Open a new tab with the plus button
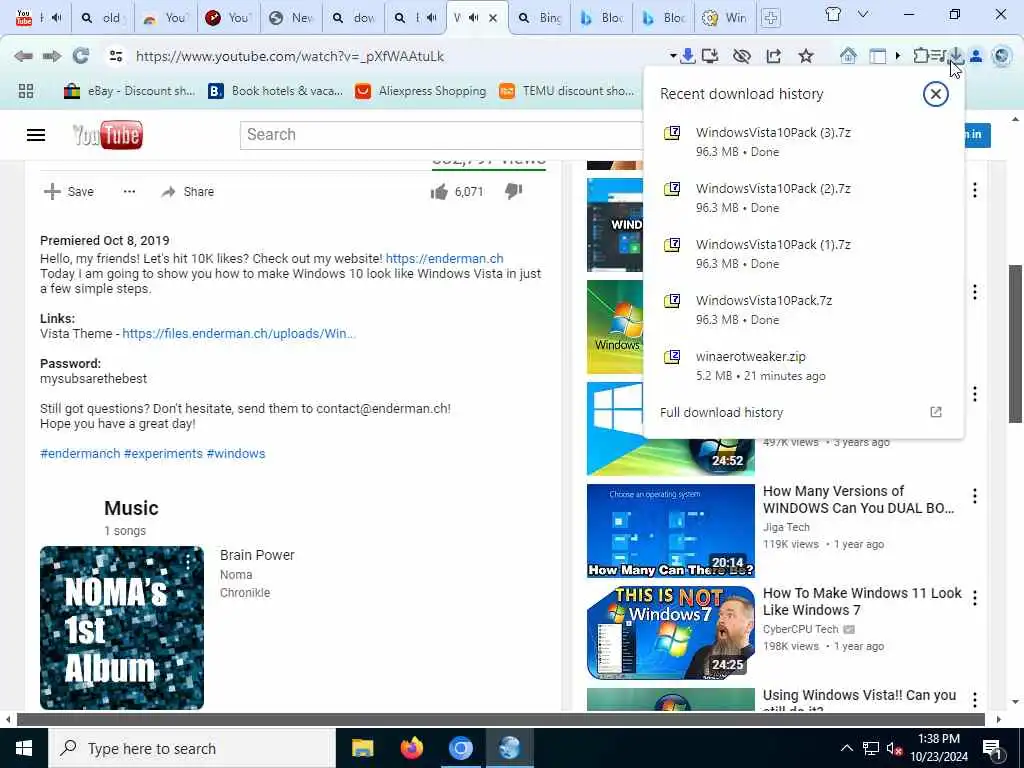This screenshot has height=768, width=1024. coord(771,18)
